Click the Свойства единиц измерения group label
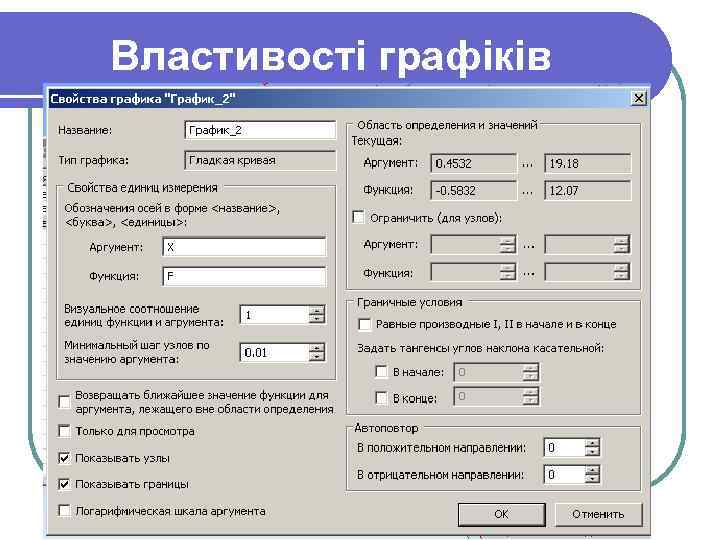The width and height of the screenshot is (720, 540). pos(142,188)
